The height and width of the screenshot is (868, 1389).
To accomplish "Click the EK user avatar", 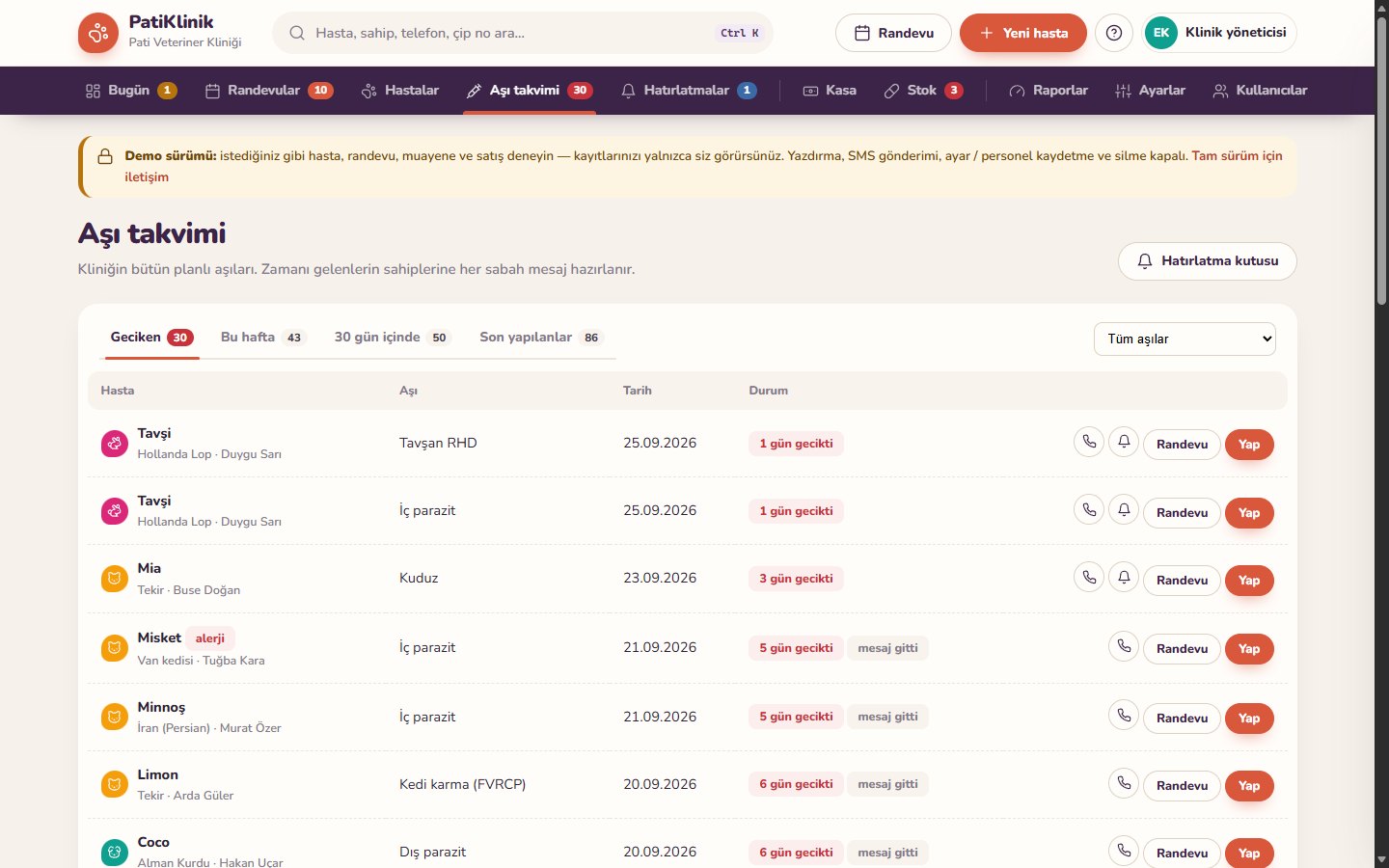I will [x=1161, y=33].
